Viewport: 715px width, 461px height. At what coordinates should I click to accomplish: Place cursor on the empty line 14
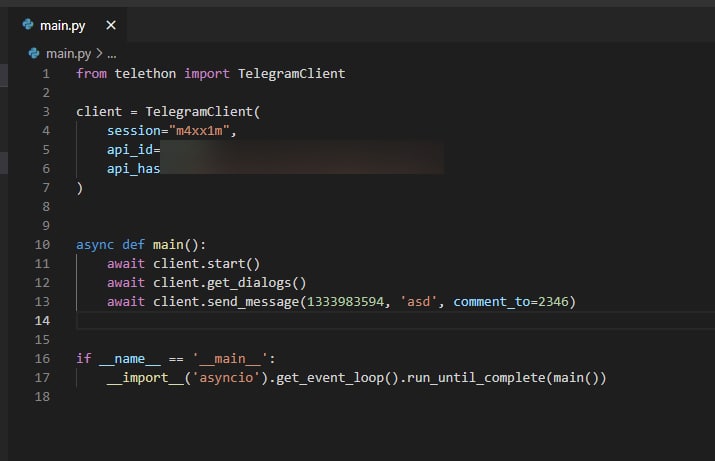(396, 321)
